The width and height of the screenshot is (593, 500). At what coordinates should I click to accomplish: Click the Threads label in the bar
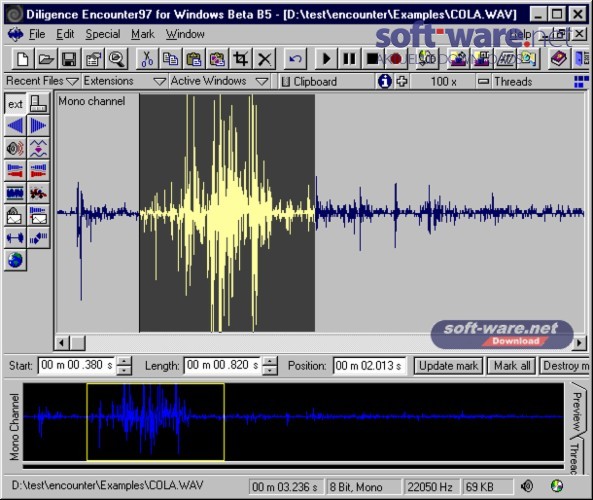coord(513,82)
